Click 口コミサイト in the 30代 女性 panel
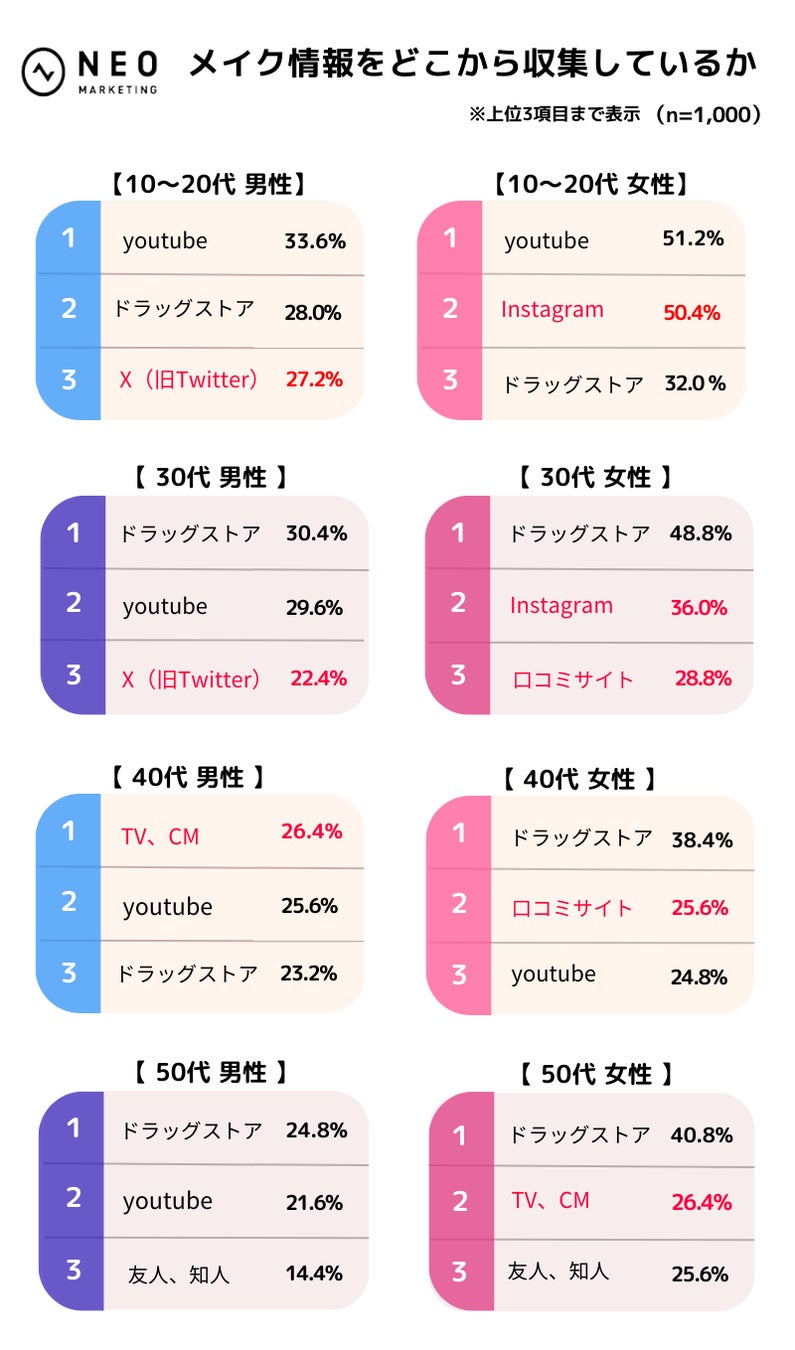The width and height of the screenshot is (795, 1350). point(572,680)
